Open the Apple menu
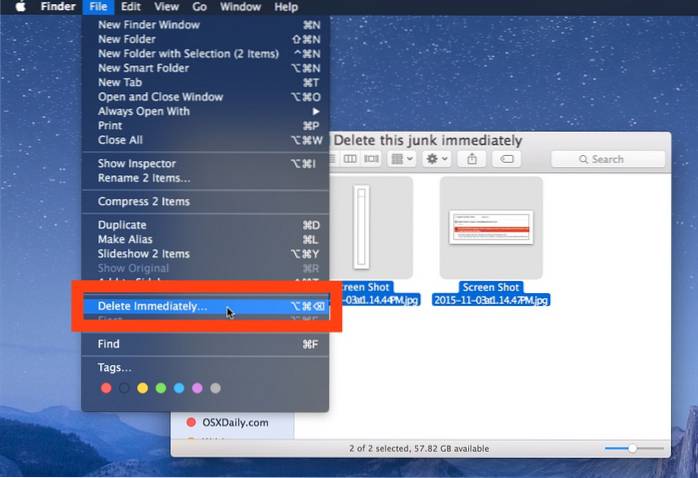Image resolution: width=698 pixels, height=478 pixels. (x=19, y=8)
